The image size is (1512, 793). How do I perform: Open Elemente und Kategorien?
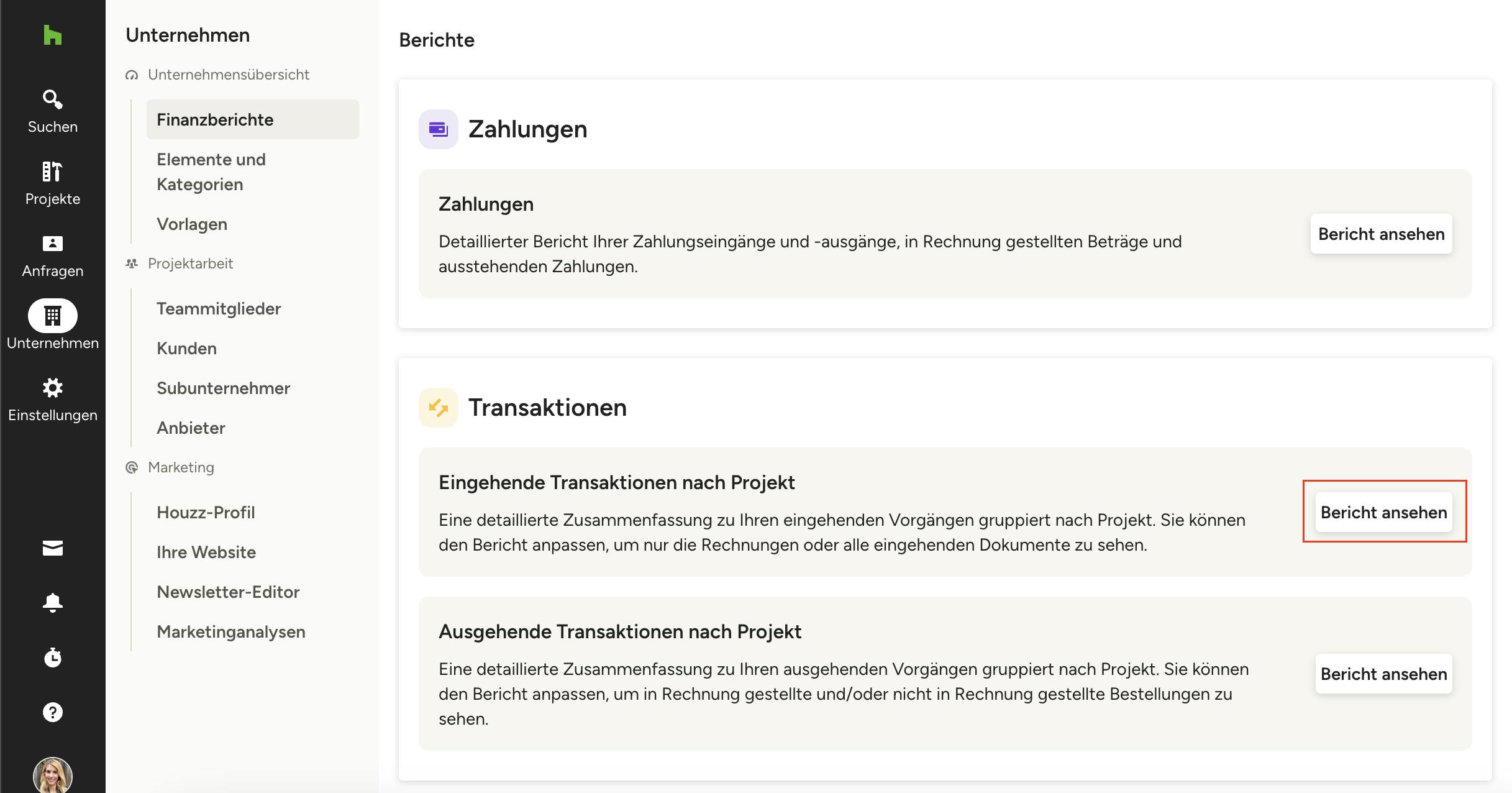coord(211,172)
